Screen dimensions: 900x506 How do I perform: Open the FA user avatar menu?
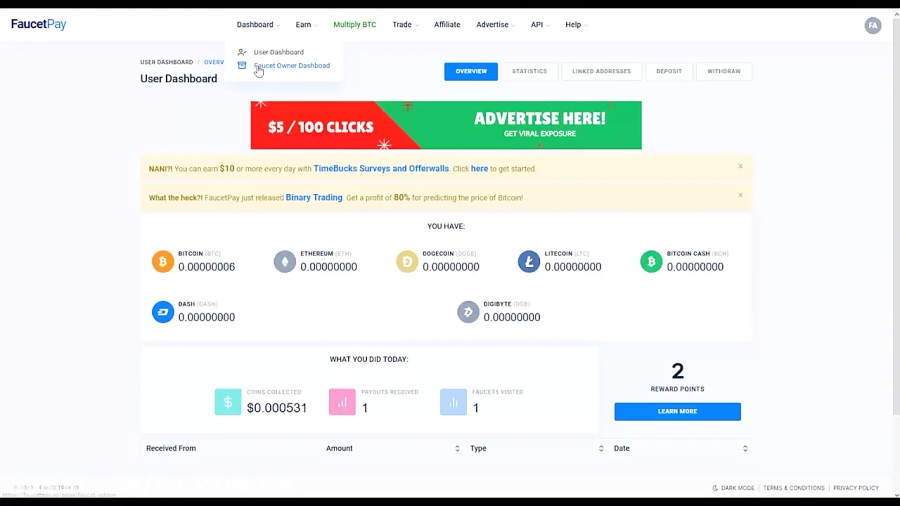[872, 25]
